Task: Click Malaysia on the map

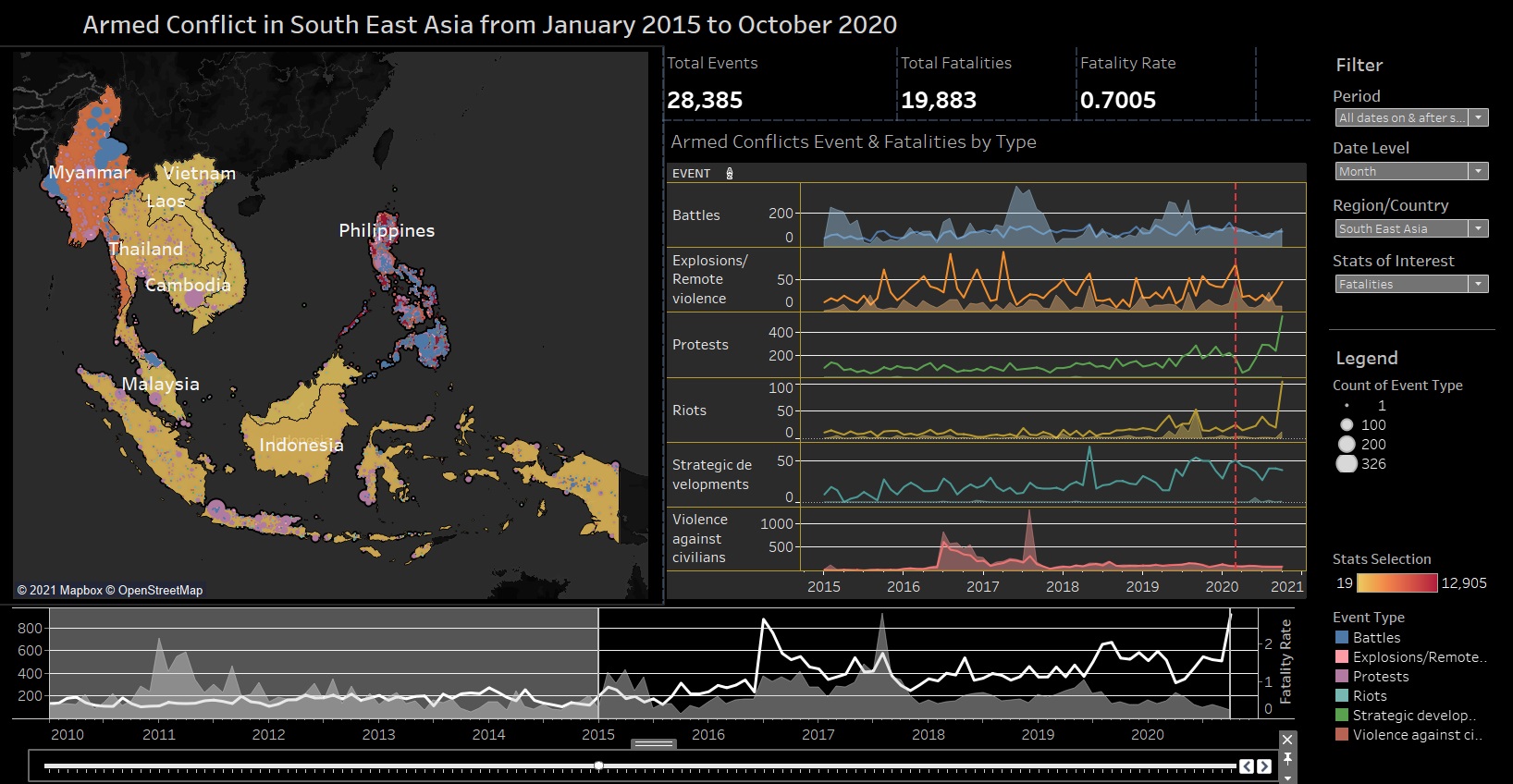Action: tap(161, 384)
